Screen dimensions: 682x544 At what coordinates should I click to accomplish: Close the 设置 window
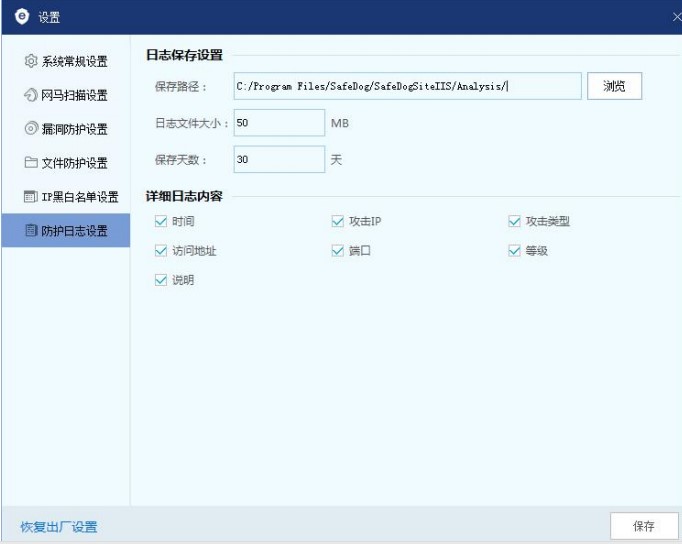point(677,17)
